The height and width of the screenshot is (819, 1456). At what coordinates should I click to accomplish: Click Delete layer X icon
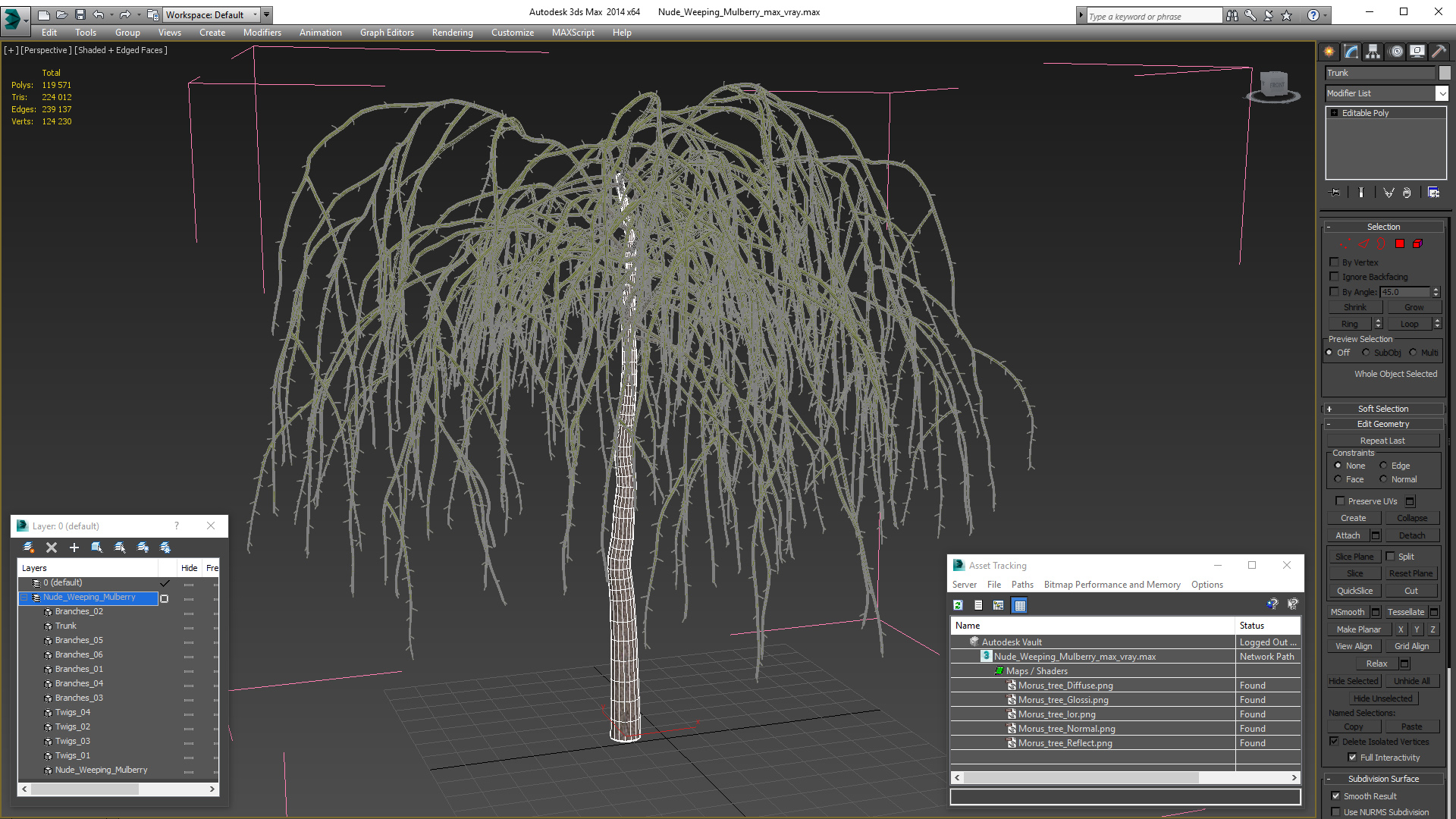(x=52, y=548)
